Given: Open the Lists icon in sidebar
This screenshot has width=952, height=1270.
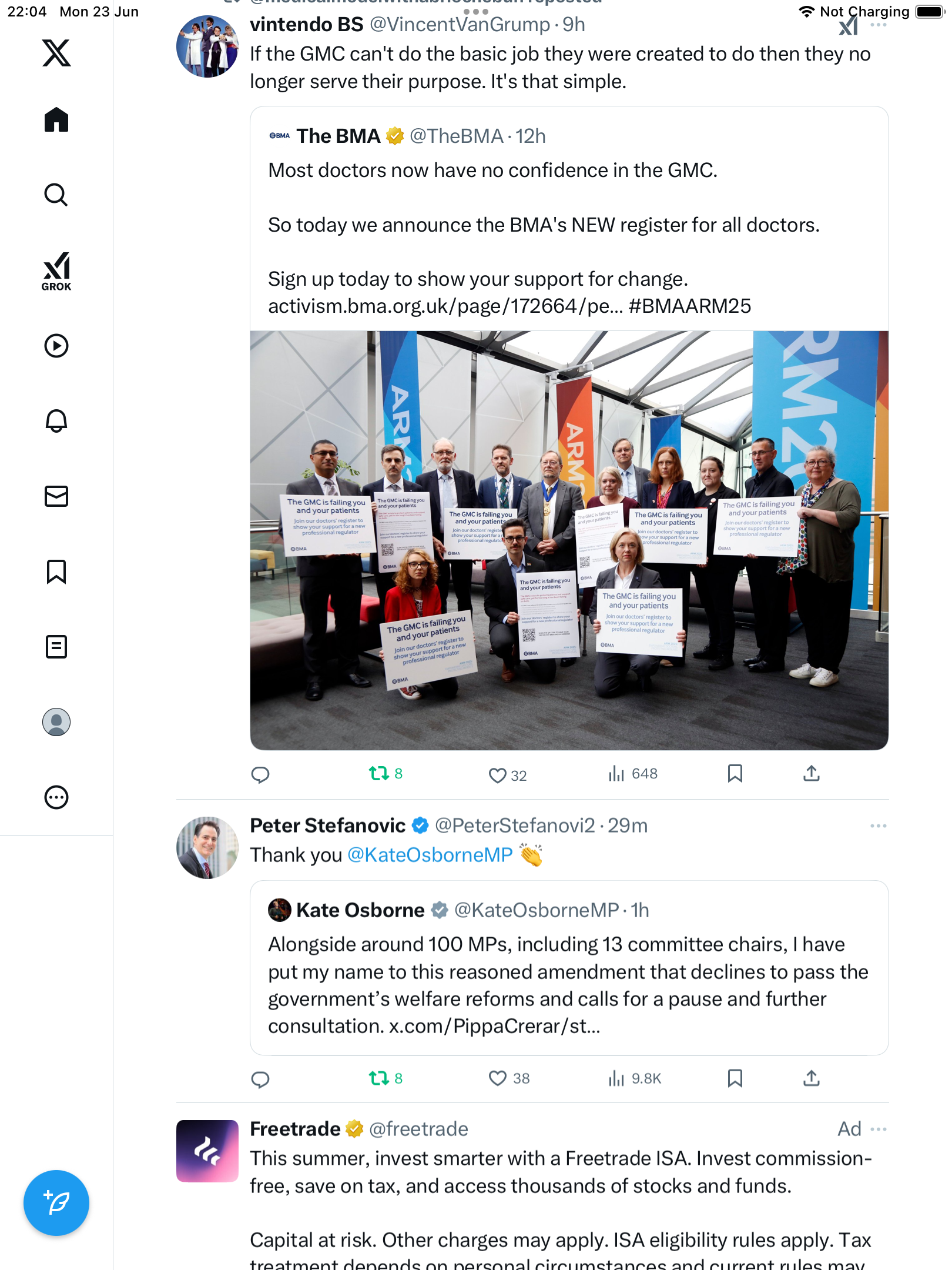Looking at the screenshot, I should tap(56, 646).
